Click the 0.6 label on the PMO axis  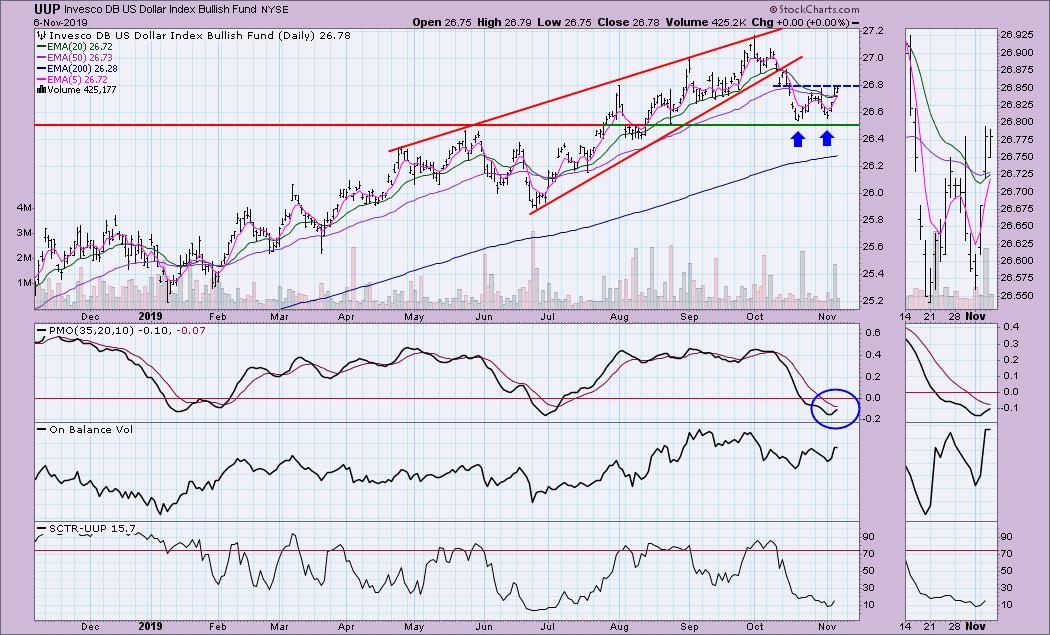click(x=871, y=332)
